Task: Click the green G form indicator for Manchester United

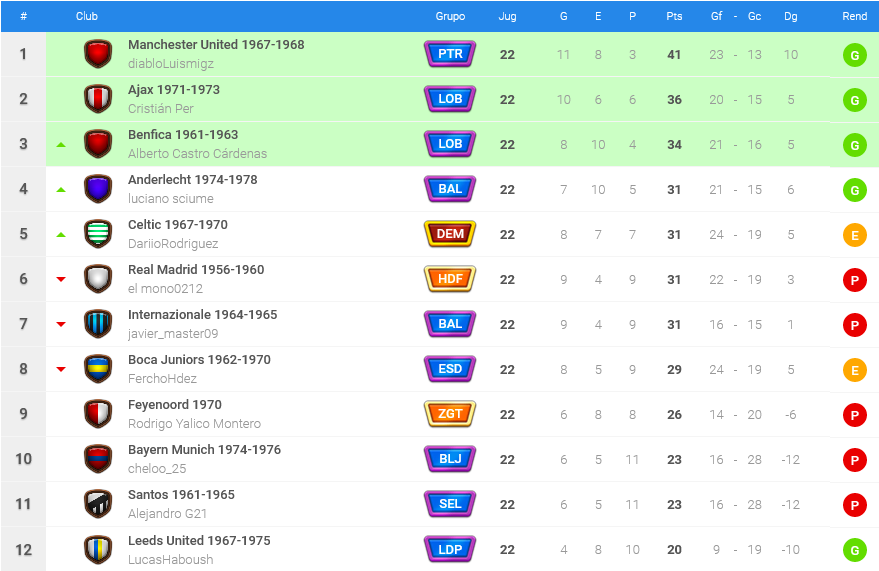Action: pos(854,55)
